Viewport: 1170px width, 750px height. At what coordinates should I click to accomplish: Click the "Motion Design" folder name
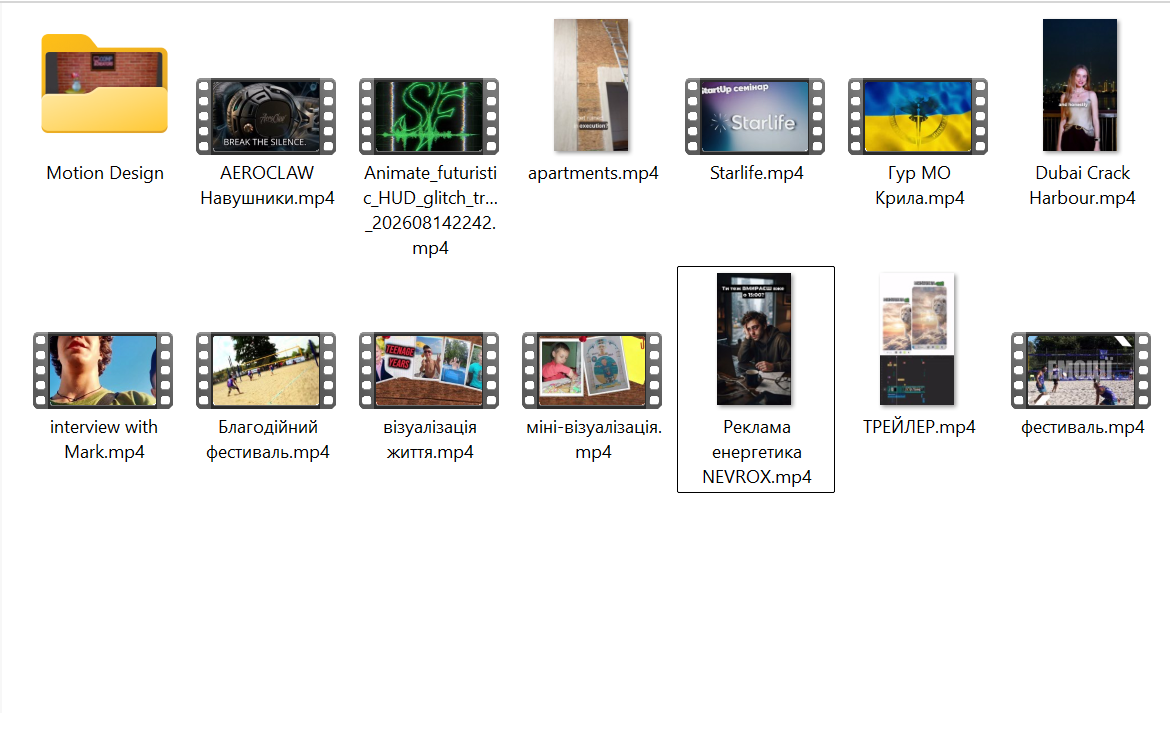point(105,173)
